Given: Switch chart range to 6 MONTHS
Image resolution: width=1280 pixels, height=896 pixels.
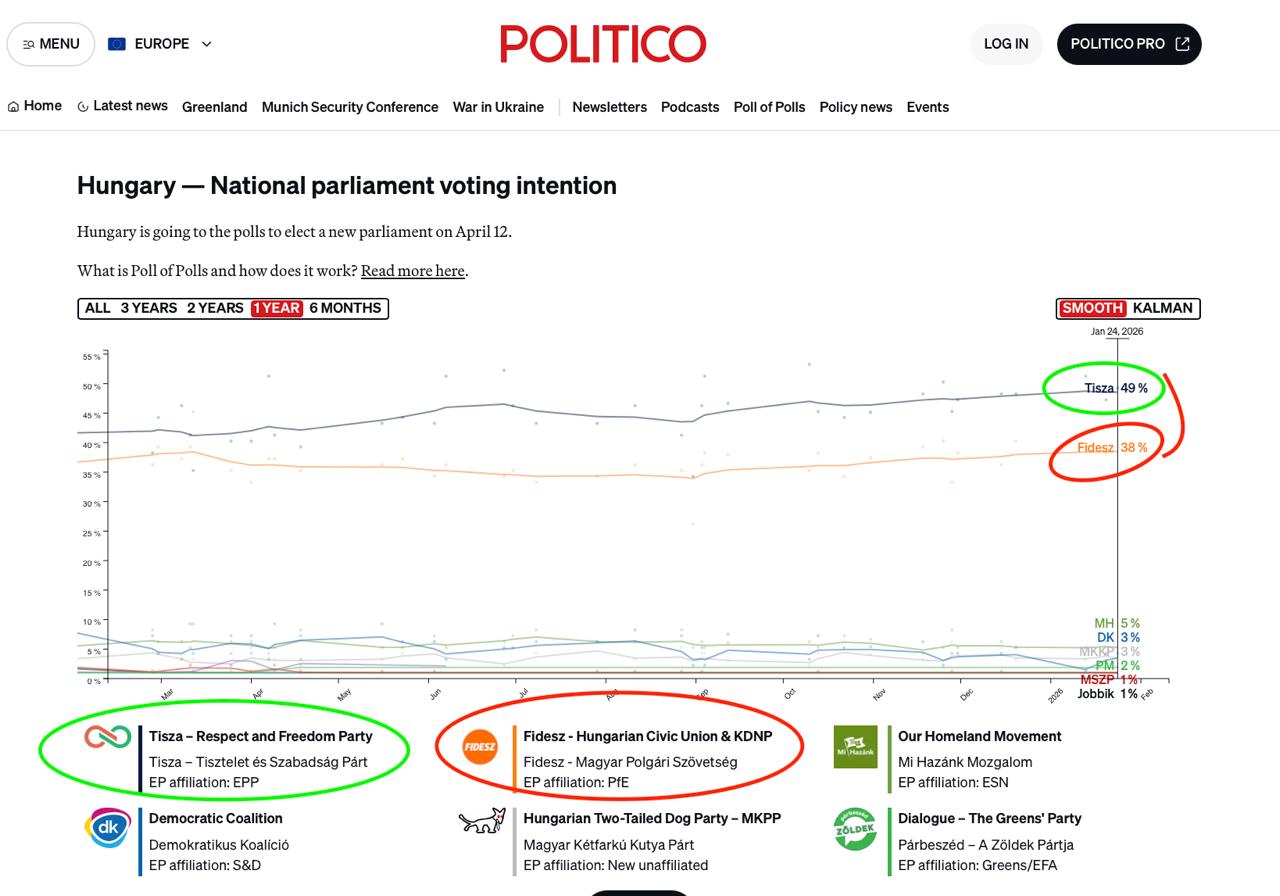Looking at the screenshot, I should [345, 308].
